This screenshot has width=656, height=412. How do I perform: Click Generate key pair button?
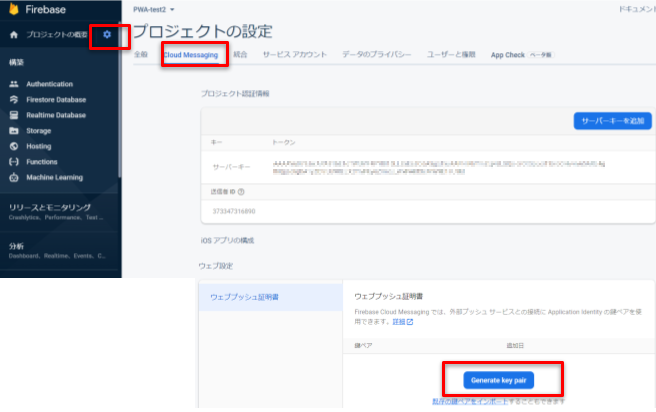pyautogui.click(x=498, y=380)
